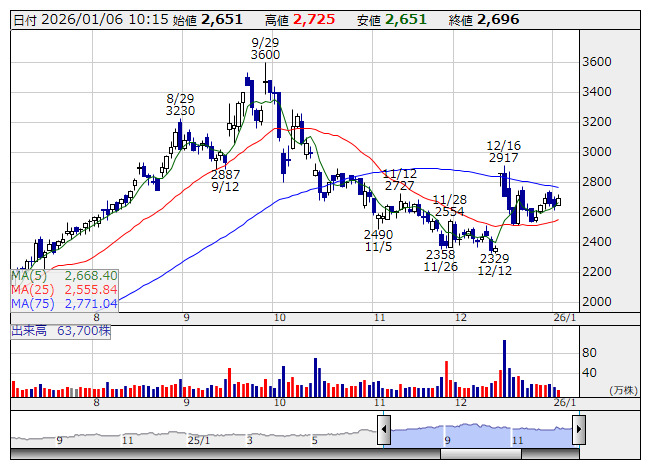Select the MA(75) 2,771.04 legend entry
Image resolution: width=653 pixels, height=470 pixels.
[x=64, y=304]
